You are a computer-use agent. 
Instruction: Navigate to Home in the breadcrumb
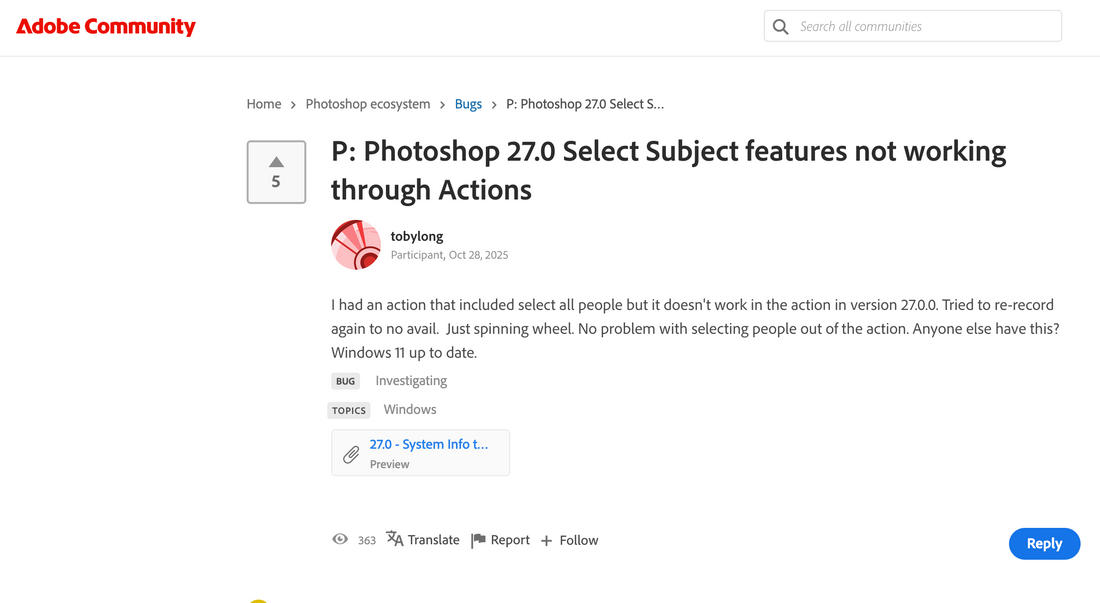click(263, 103)
